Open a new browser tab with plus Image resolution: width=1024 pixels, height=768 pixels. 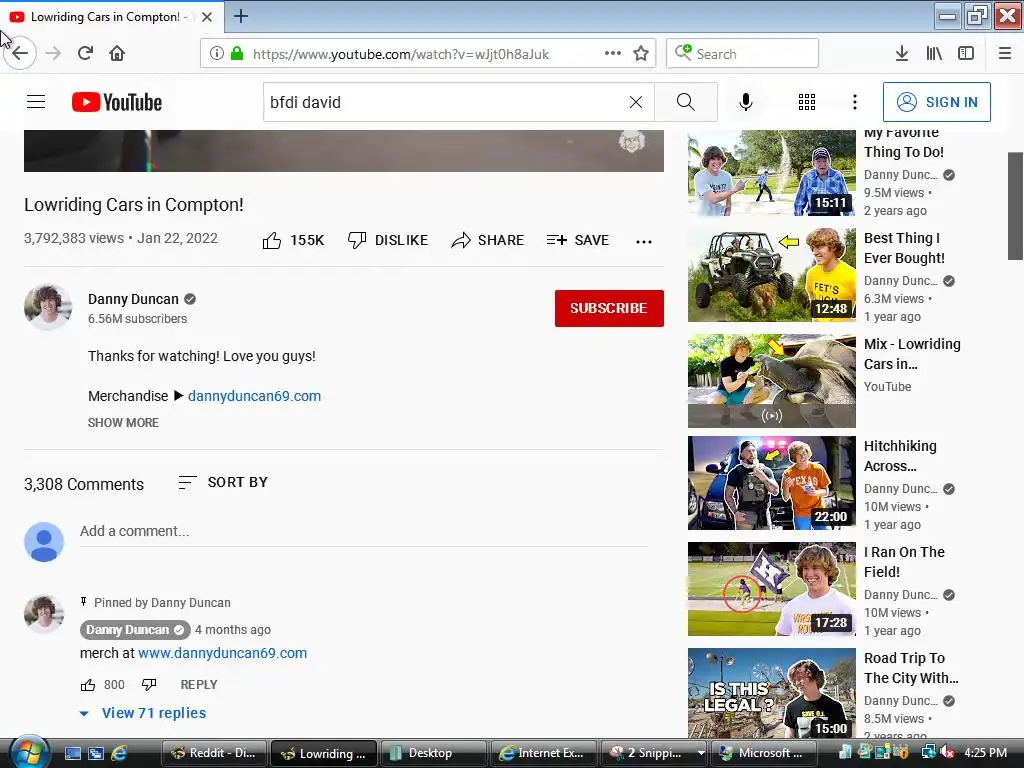(241, 16)
